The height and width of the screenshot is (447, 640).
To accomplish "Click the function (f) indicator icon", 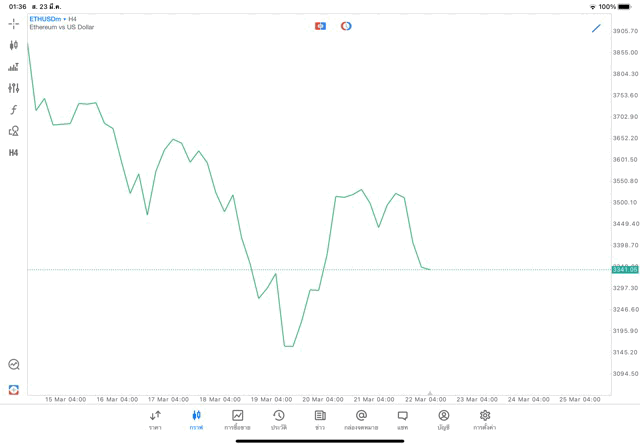I will pyautogui.click(x=13, y=110).
